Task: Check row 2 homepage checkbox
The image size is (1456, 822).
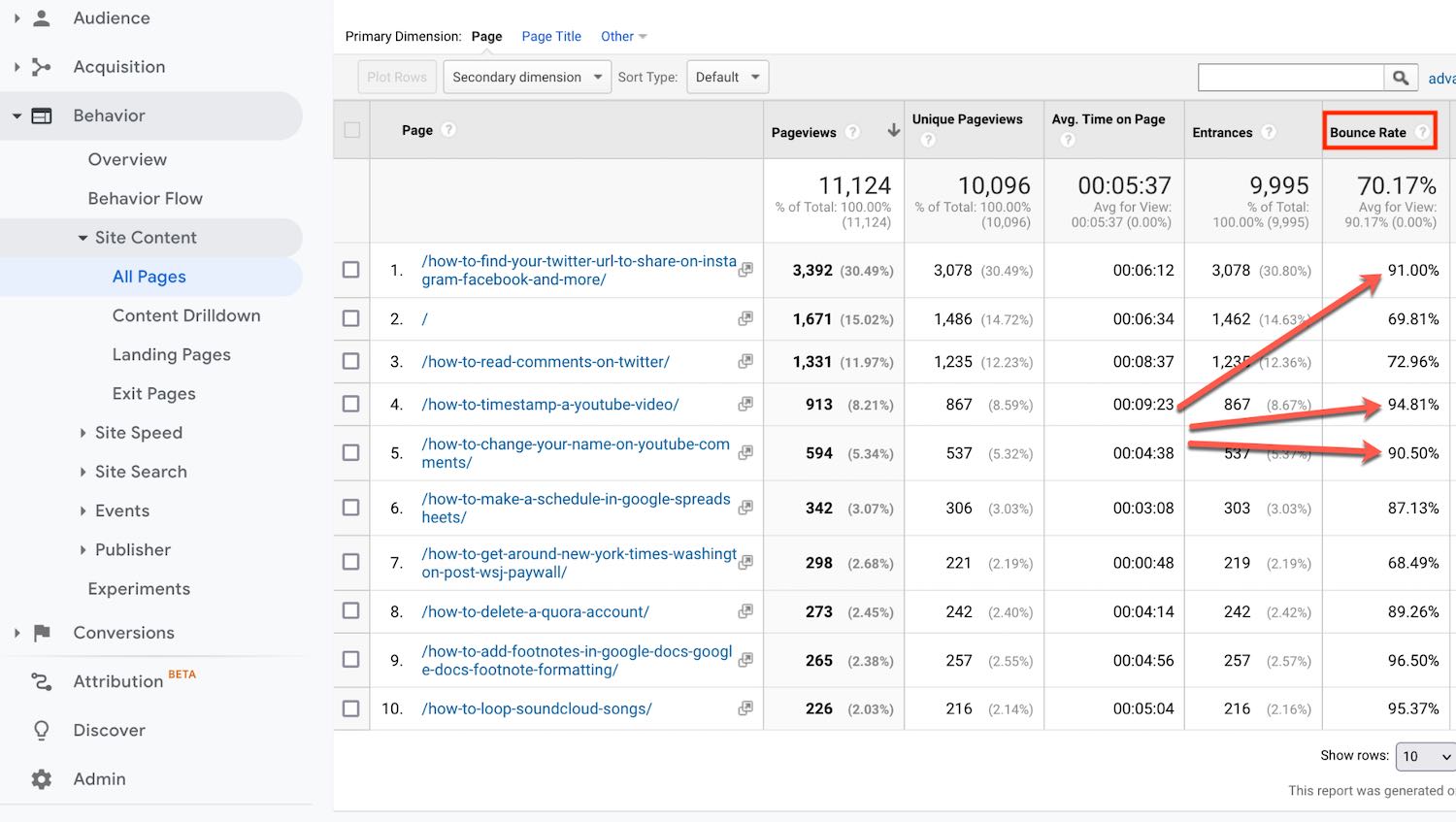Action: pos(351,318)
